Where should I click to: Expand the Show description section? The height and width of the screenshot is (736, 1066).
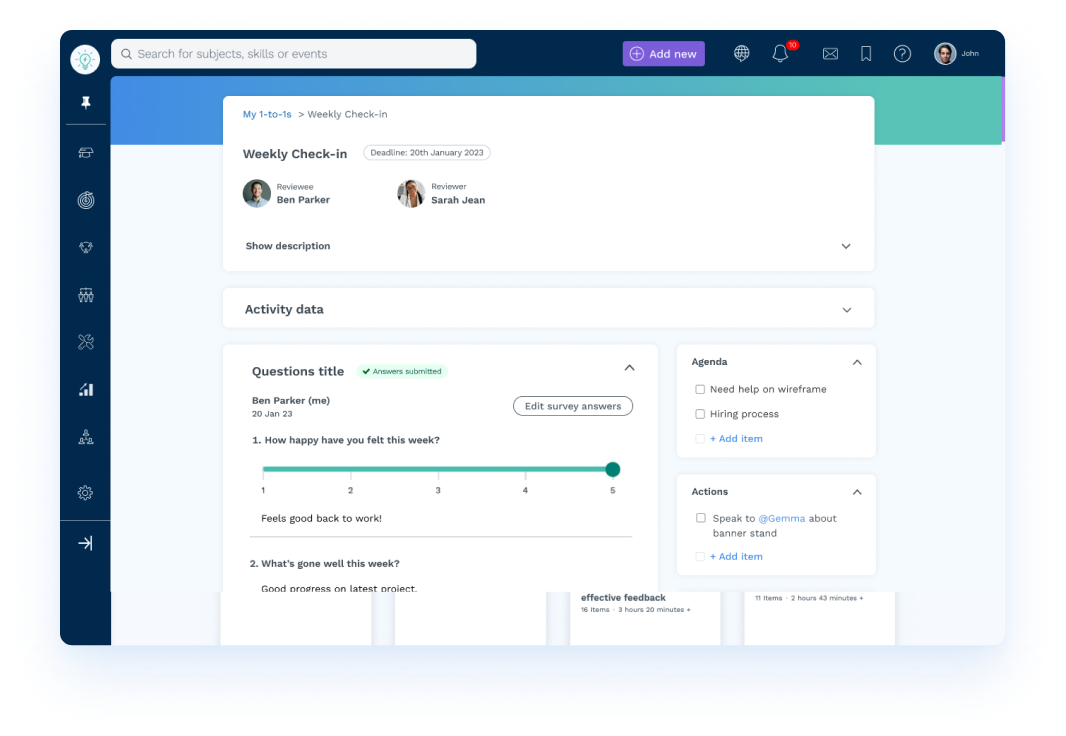click(x=846, y=246)
